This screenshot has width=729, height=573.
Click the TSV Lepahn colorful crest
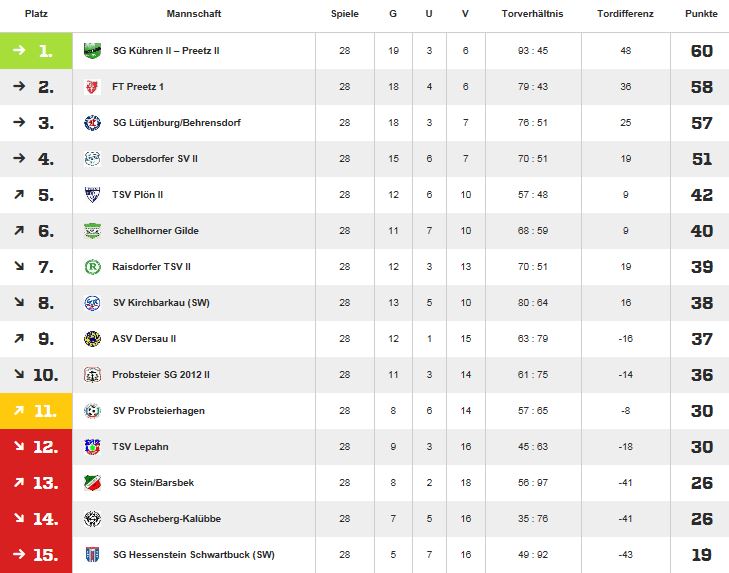pos(92,446)
